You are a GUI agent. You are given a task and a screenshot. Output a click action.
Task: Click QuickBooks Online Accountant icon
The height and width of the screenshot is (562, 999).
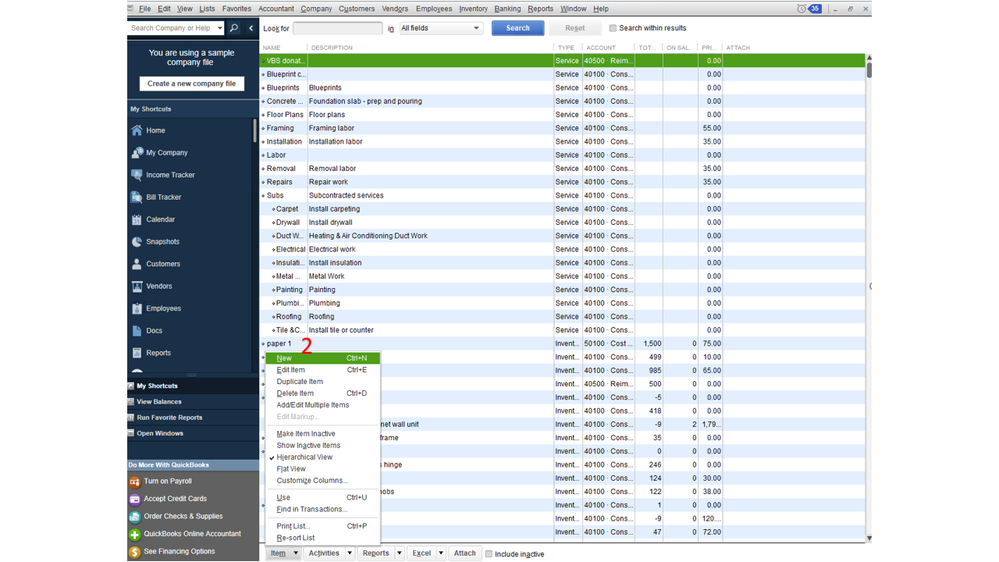134,534
